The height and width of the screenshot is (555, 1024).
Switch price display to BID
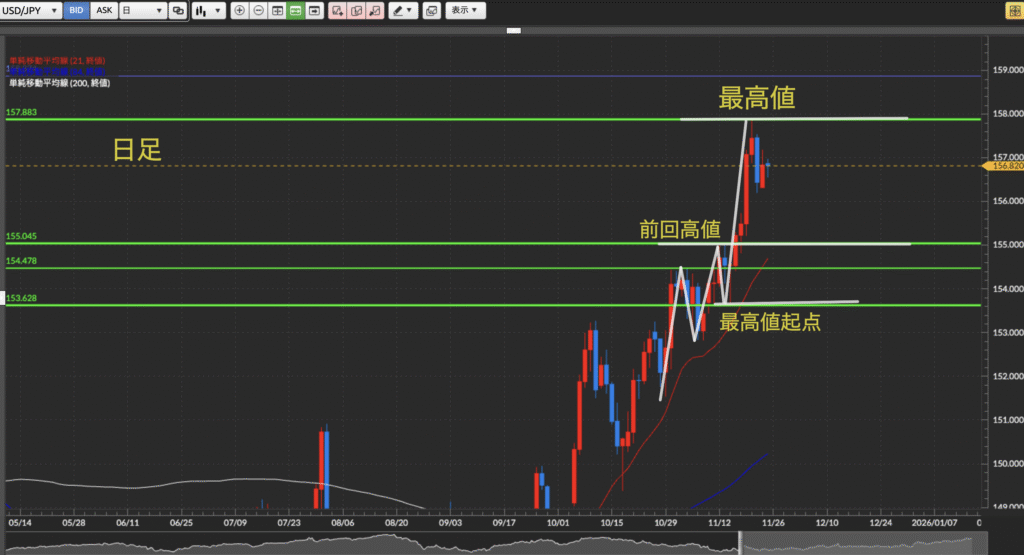[76, 11]
